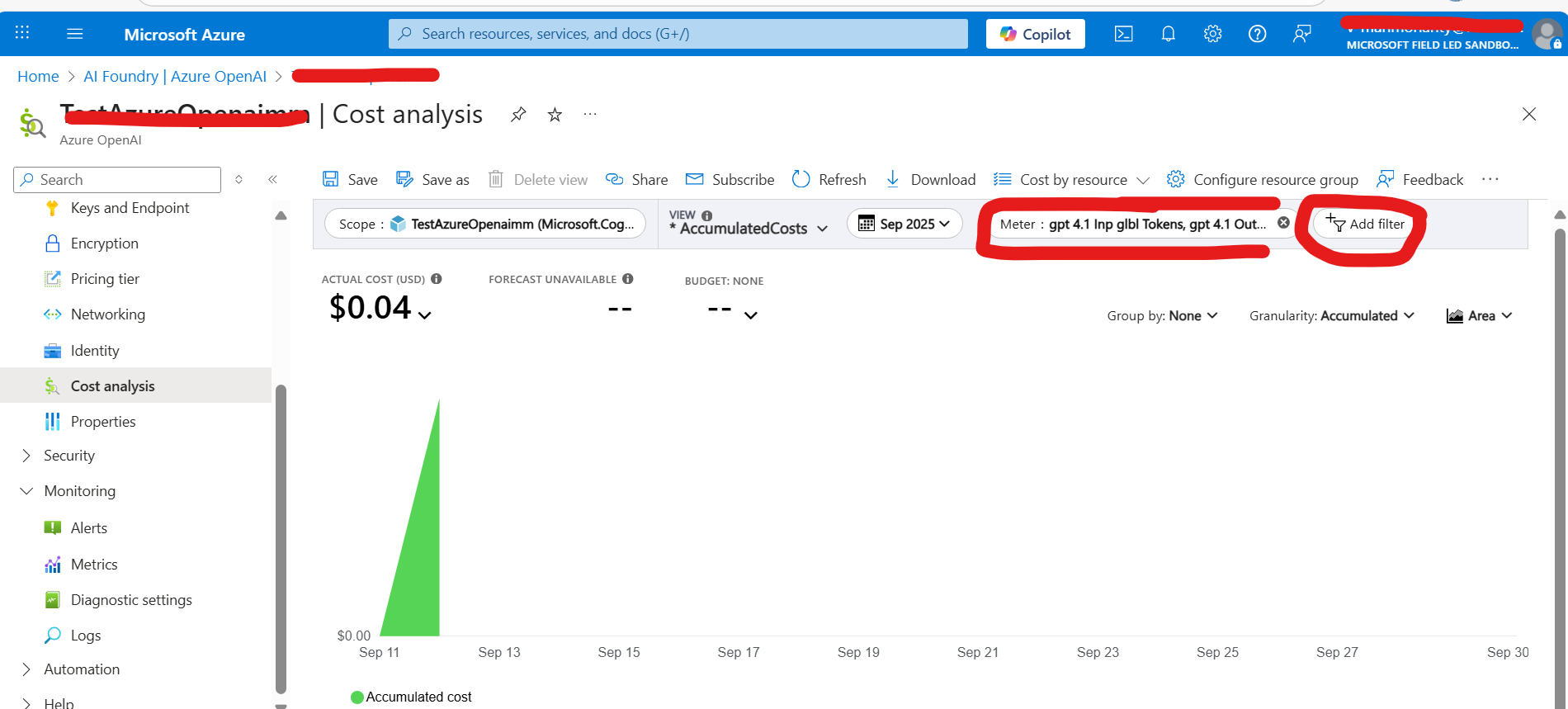Image resolution: width=1568 pixels, height=709 pixels.
Task: Open the Sep 2025 date picker
Action: [904, 224]
